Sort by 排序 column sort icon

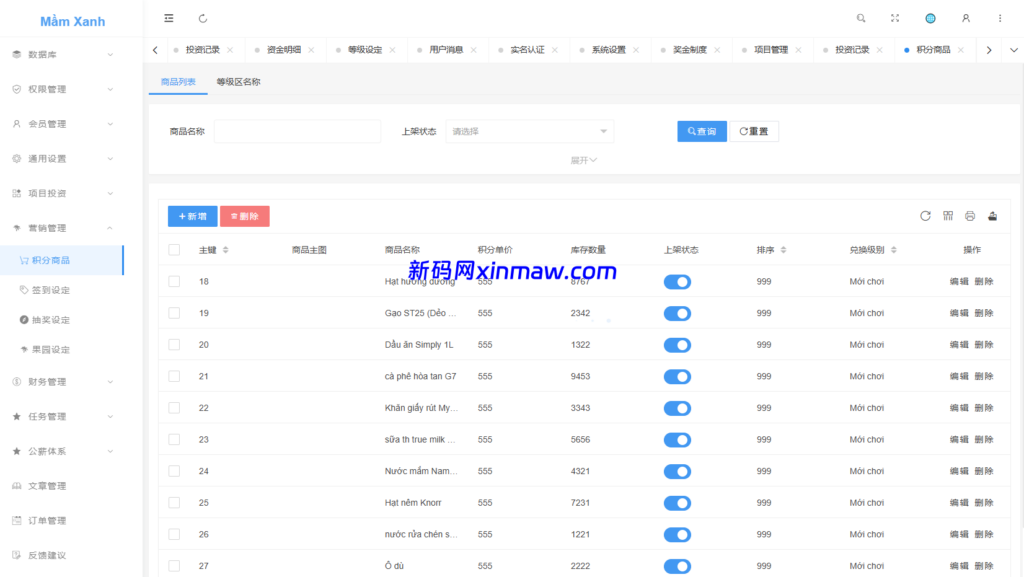[783, 250]
